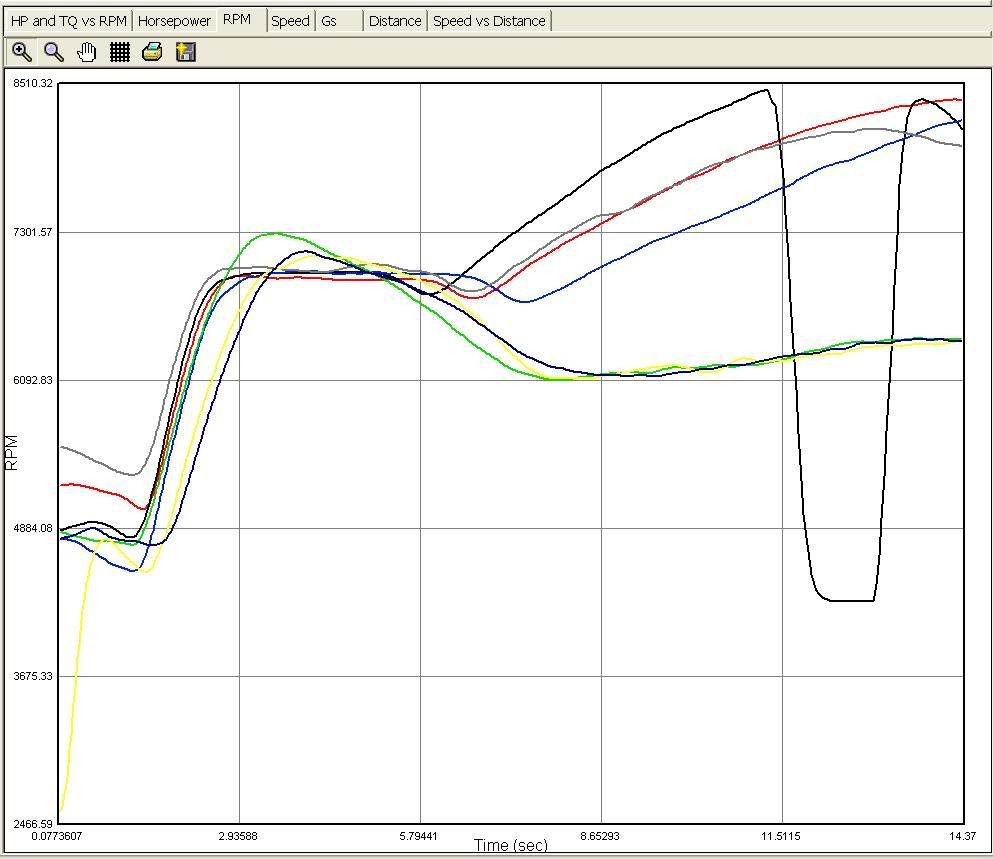
Task: Click the 5.79441 time axis label
Action: [x=419, y=836]
